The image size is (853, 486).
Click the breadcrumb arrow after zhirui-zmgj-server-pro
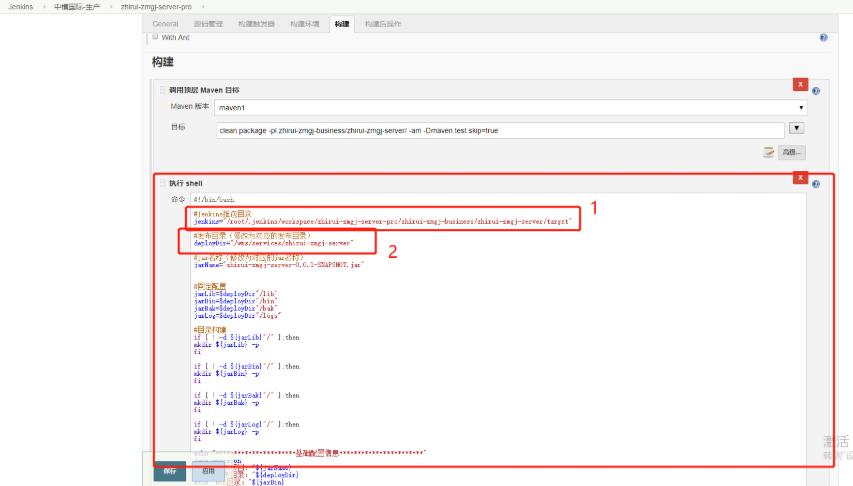[x=203, y=7]
